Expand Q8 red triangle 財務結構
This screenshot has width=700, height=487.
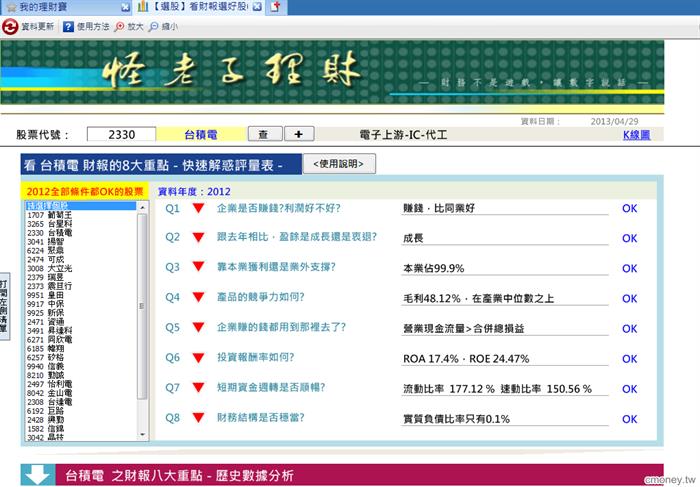coord(199,417)
